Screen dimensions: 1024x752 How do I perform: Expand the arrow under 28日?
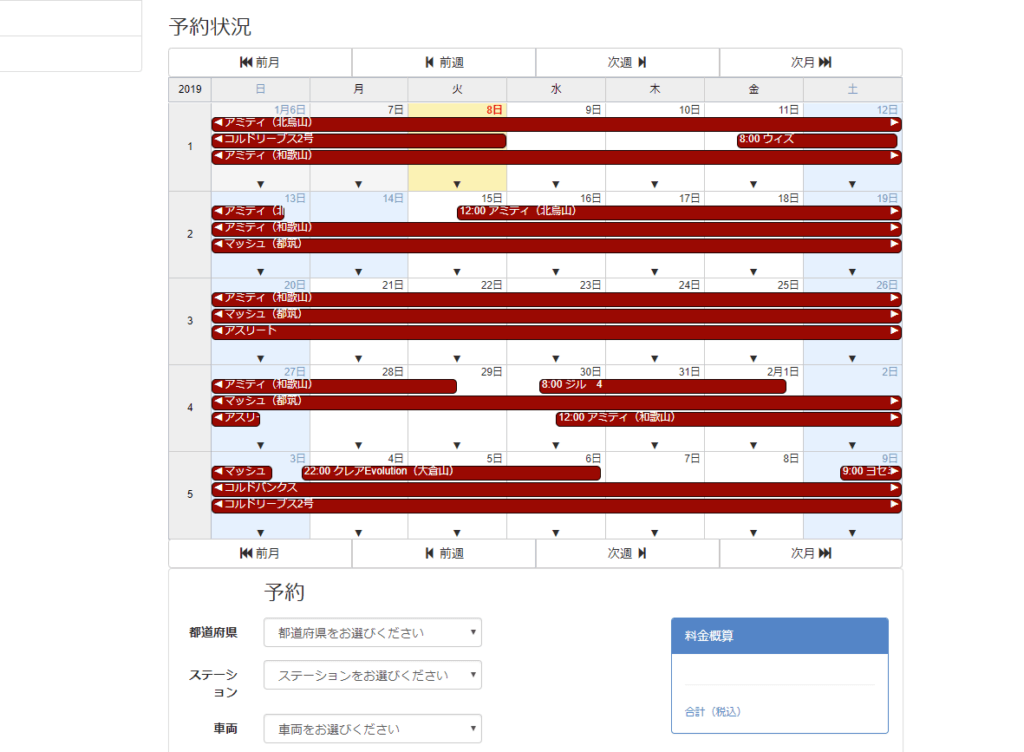359,445
